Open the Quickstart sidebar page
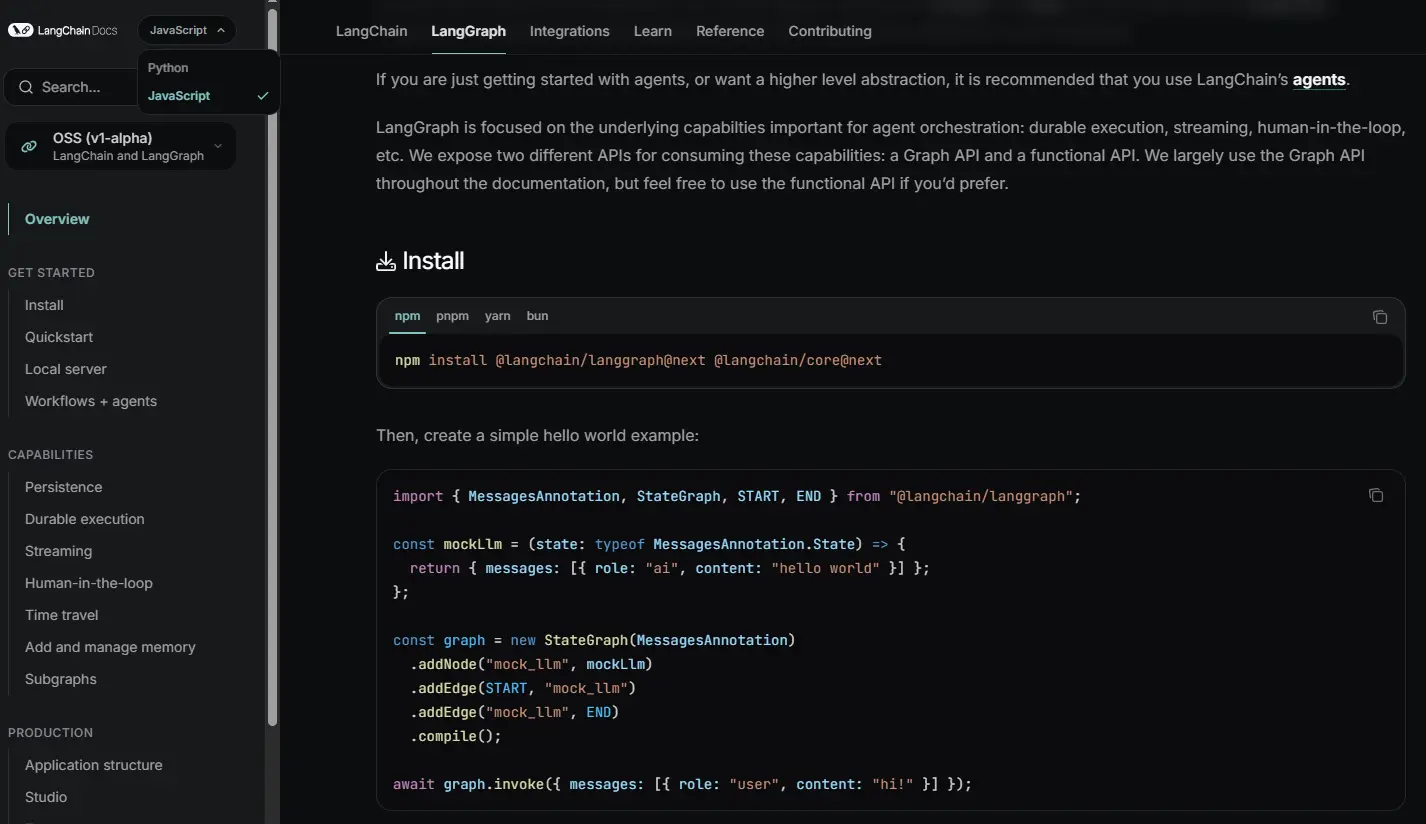 tap(59, 337)
